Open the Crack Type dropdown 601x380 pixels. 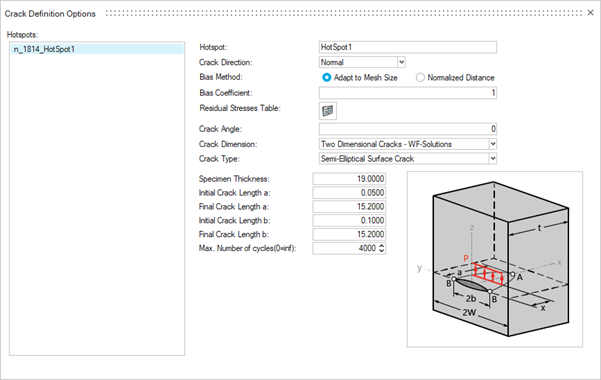[493, 158]
